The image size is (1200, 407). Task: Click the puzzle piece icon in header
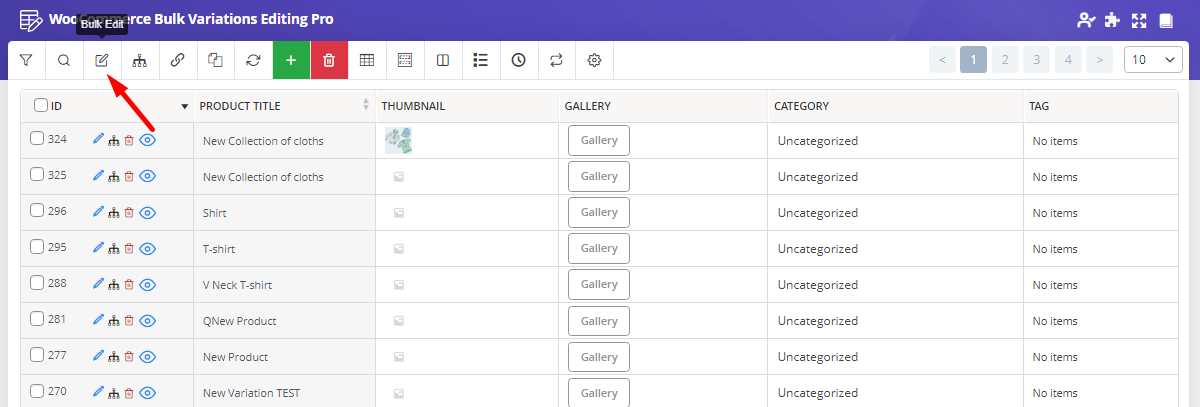click(x=1112, y=20)
